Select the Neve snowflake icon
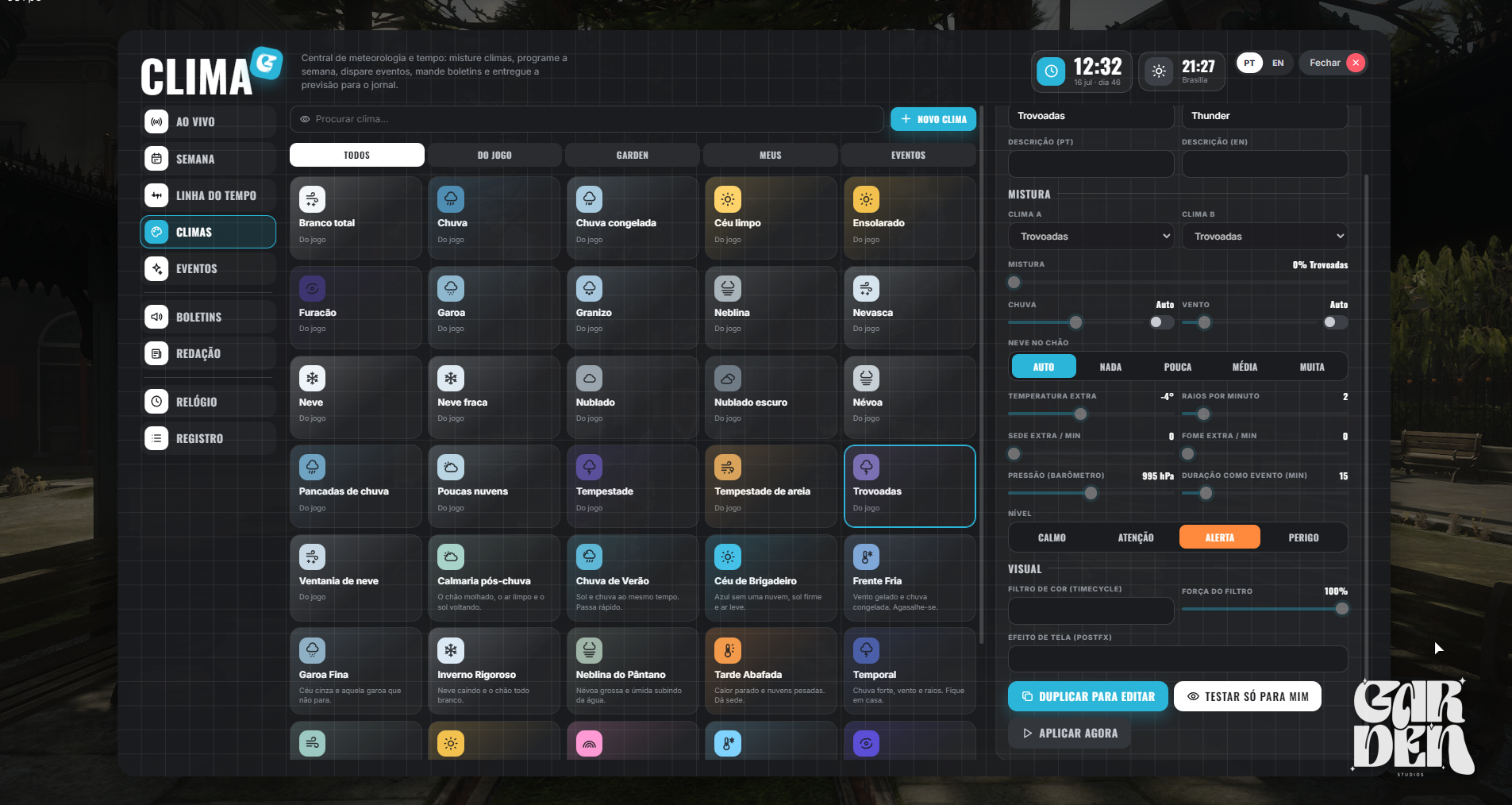The height and width of the screenshot is (805, 1512). point(313,378)
